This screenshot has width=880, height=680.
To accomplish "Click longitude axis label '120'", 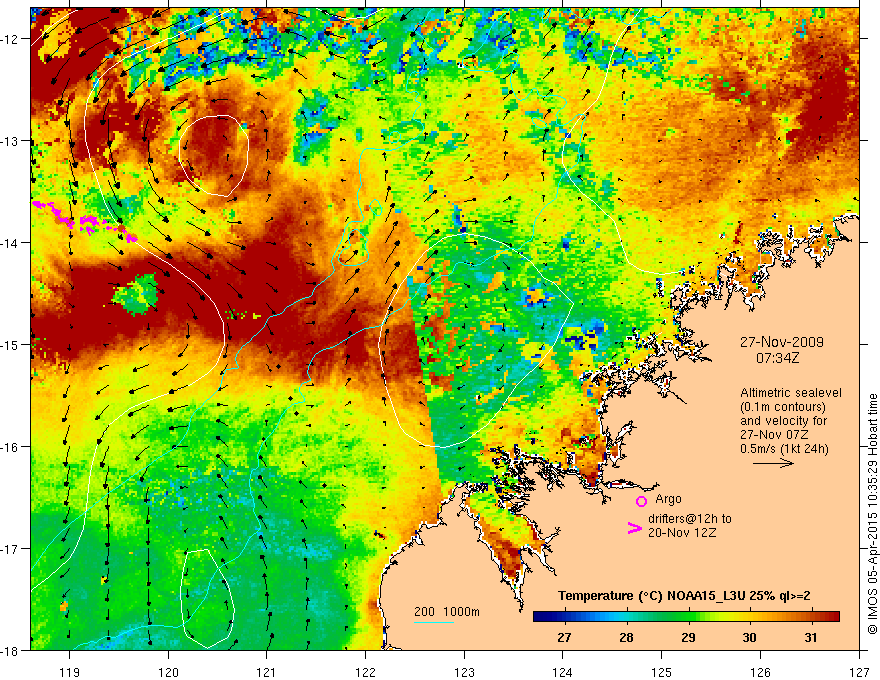I will click(x=168, y=672).
